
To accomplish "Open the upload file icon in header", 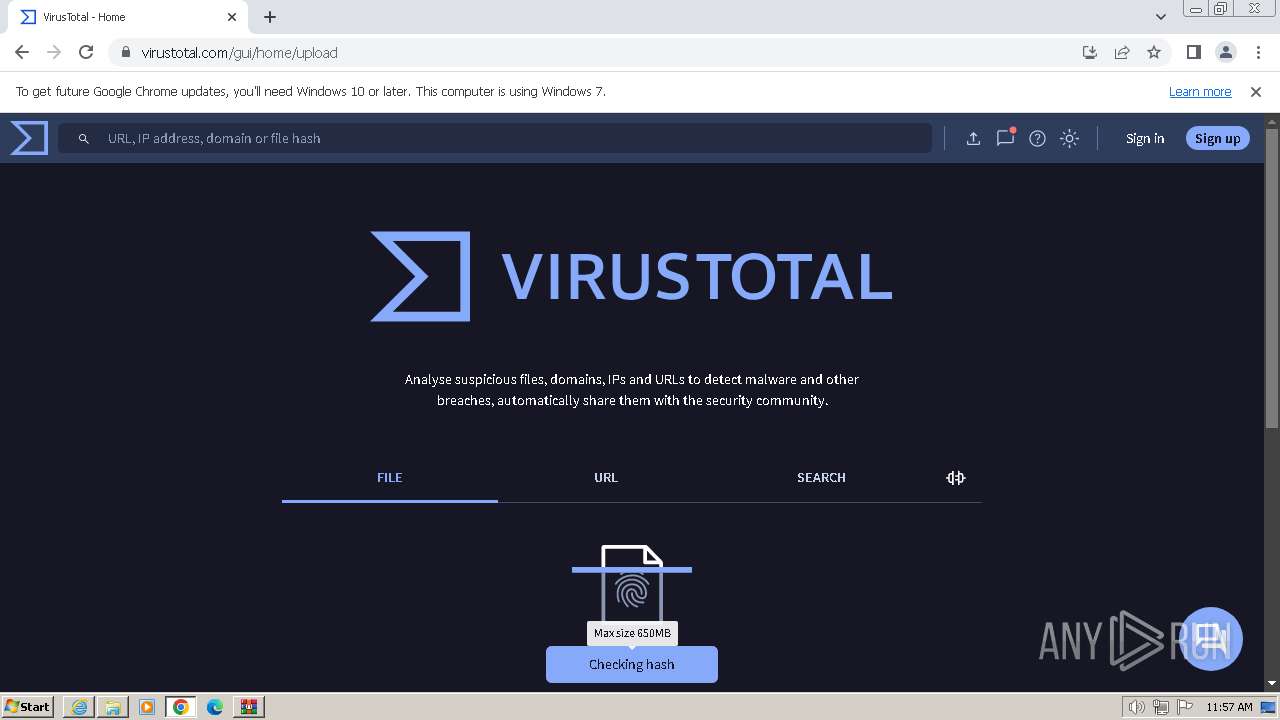I will (973, 139).
